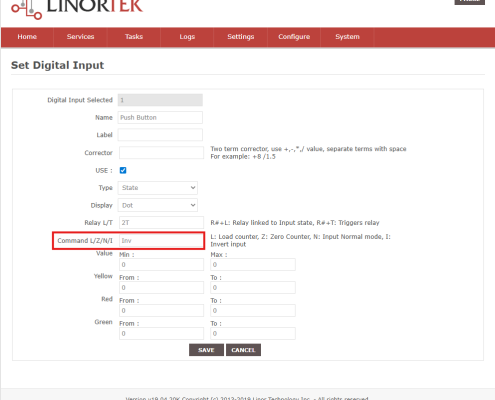The height and width of the screenshot is (400, 495).
Task: Open the System menu
Action: (x=347, y=37)
